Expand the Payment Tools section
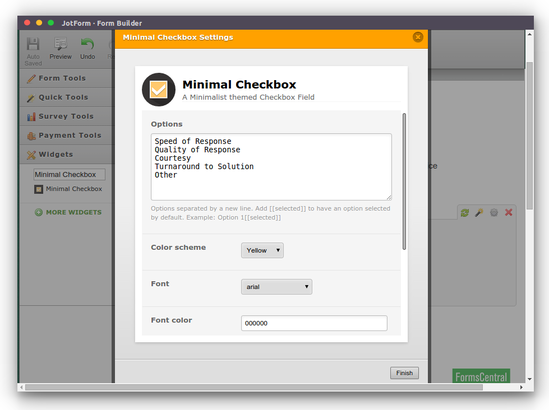Viewport: 549px width, 410px height. point(67,135)
